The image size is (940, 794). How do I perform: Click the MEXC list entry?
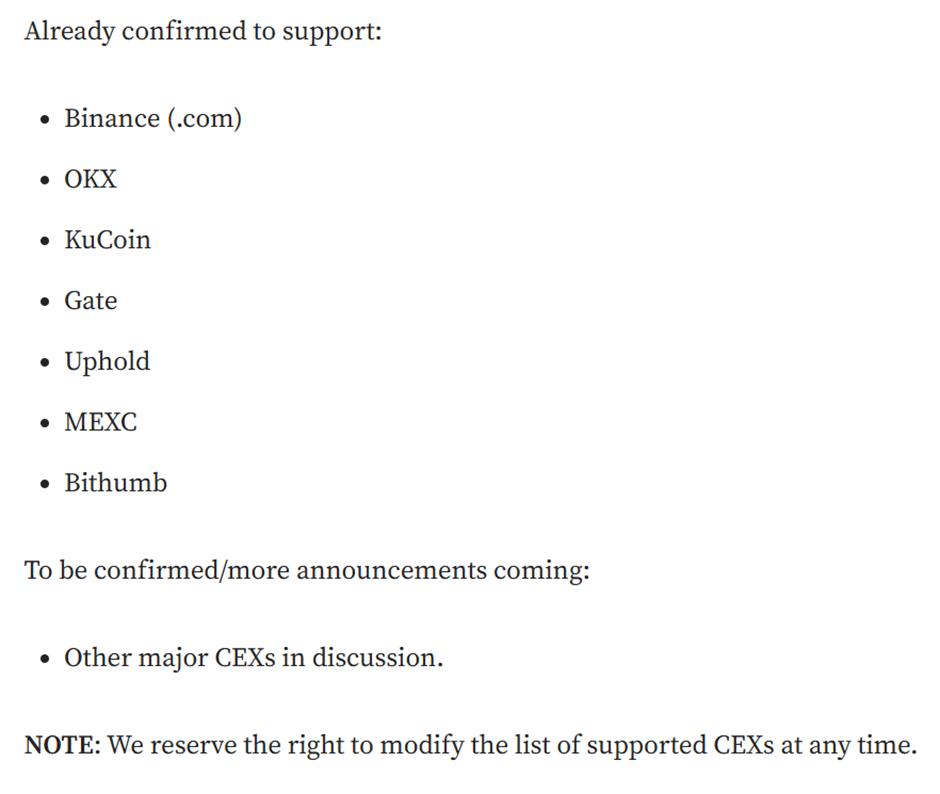point(101,422)
